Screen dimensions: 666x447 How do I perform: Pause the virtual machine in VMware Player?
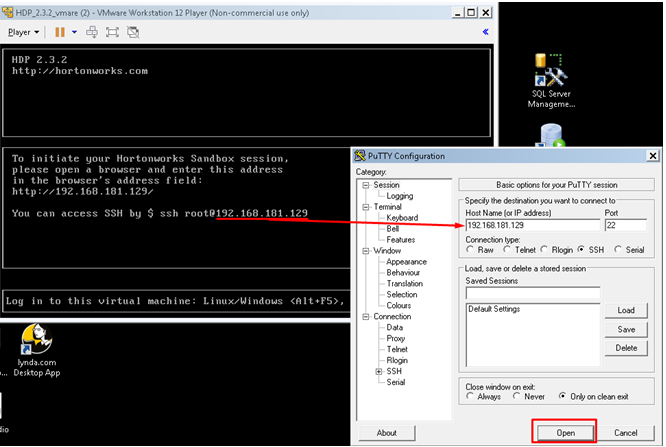pos(60,32)
